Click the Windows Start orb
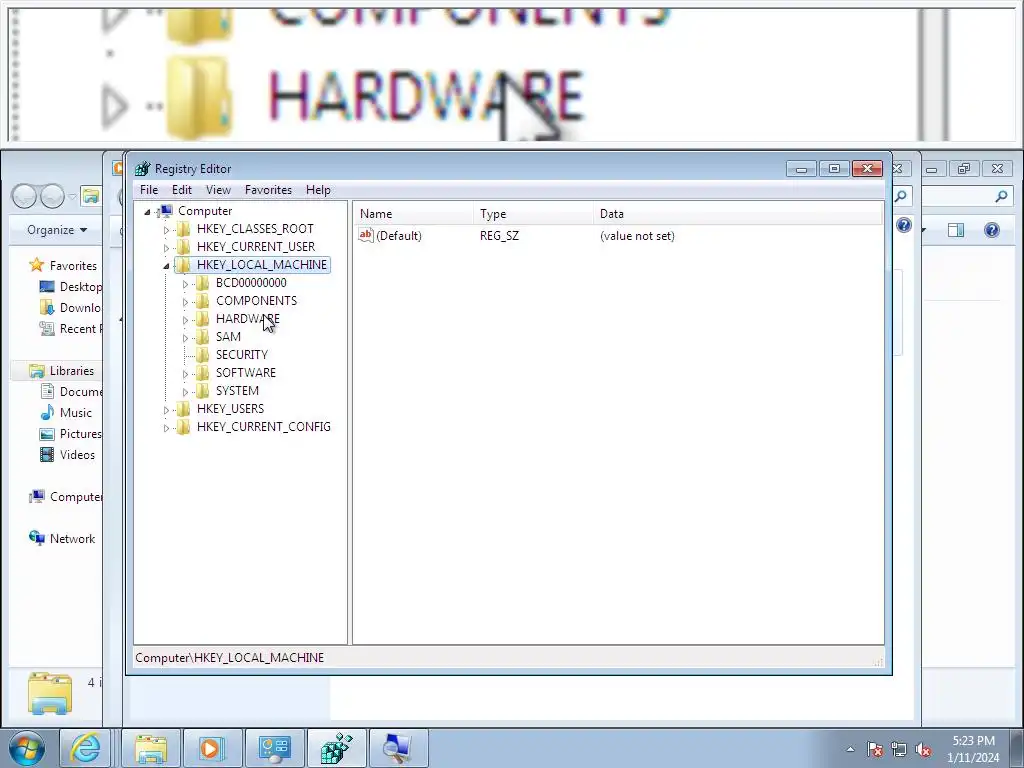1024x768 pixels. [x=27, y=748]
